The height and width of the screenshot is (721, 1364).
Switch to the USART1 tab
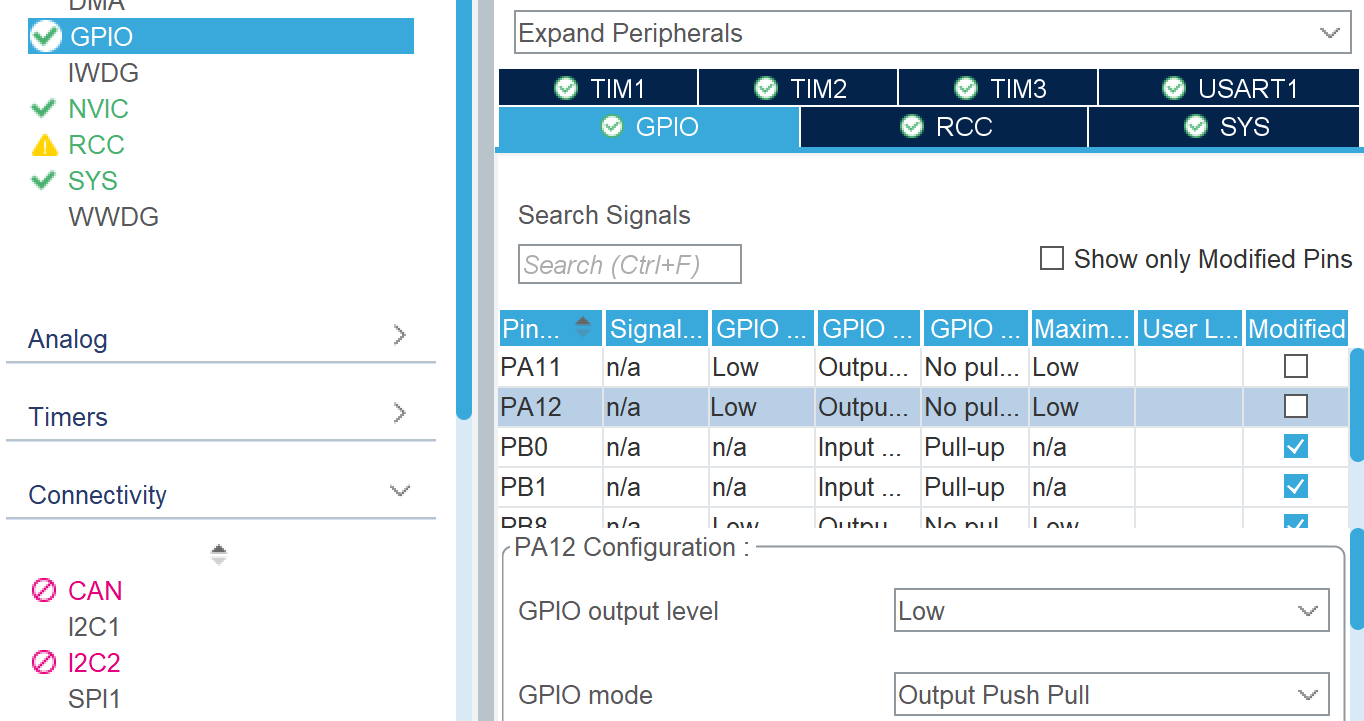(1230, 88)
